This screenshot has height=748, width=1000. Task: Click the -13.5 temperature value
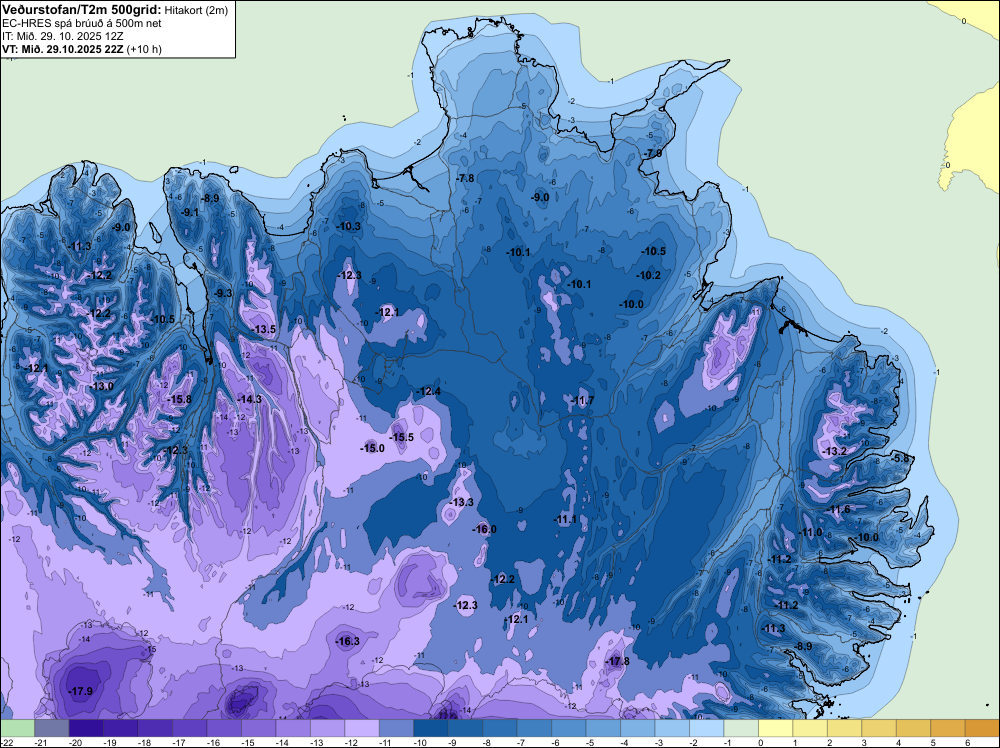pyautogui.click(x=264, y=330)
